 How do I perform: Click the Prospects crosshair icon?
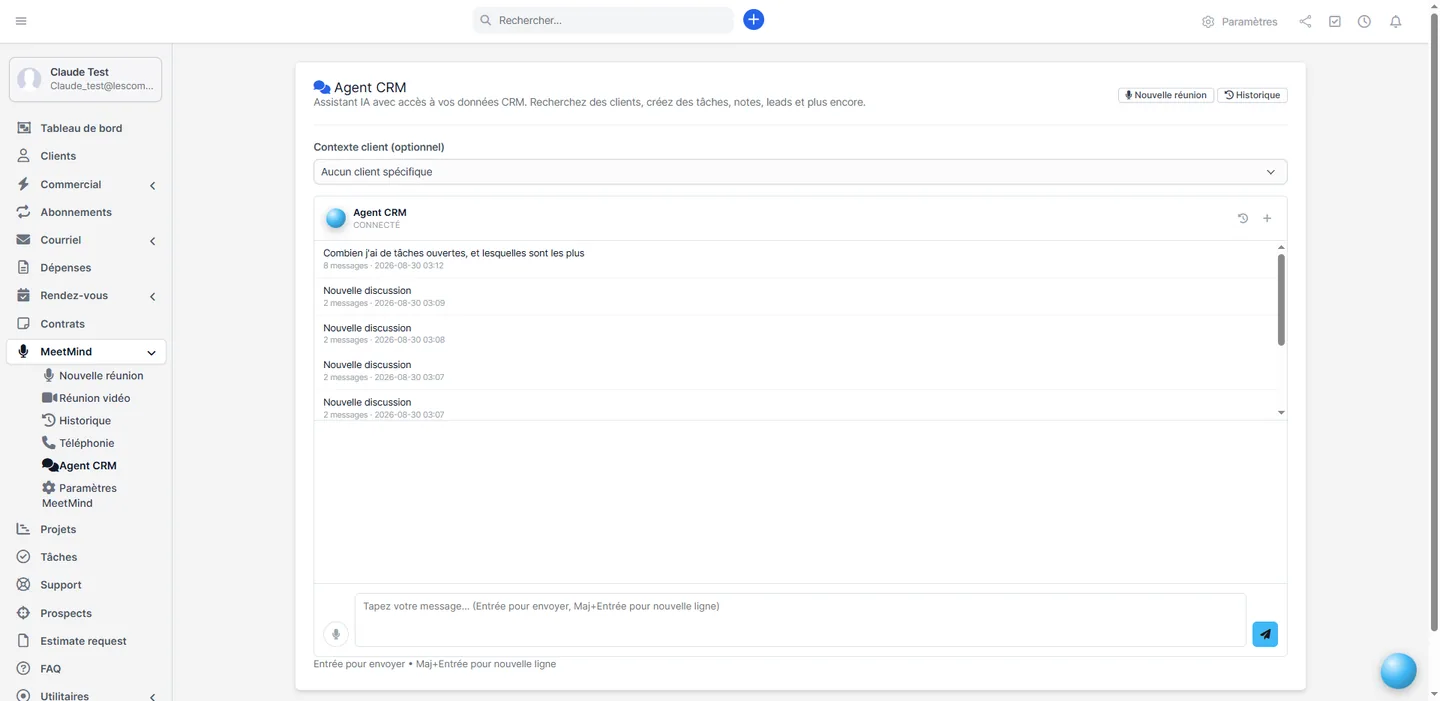tap(23, 613)
